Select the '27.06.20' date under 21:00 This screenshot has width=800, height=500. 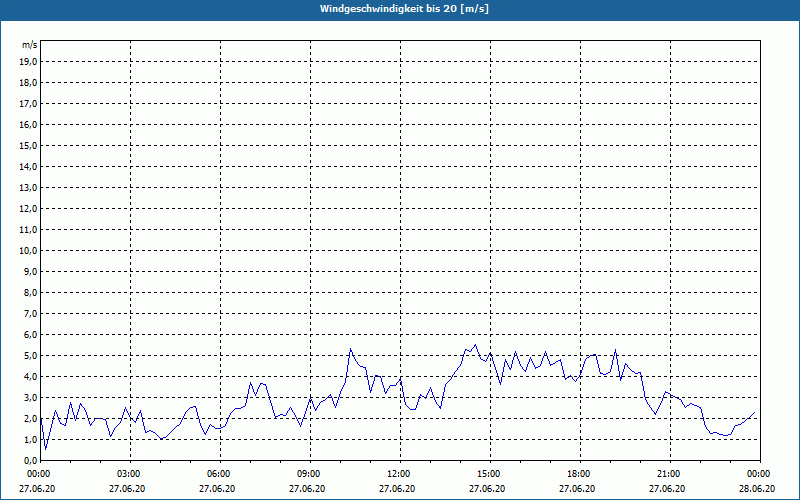[667, 489]
